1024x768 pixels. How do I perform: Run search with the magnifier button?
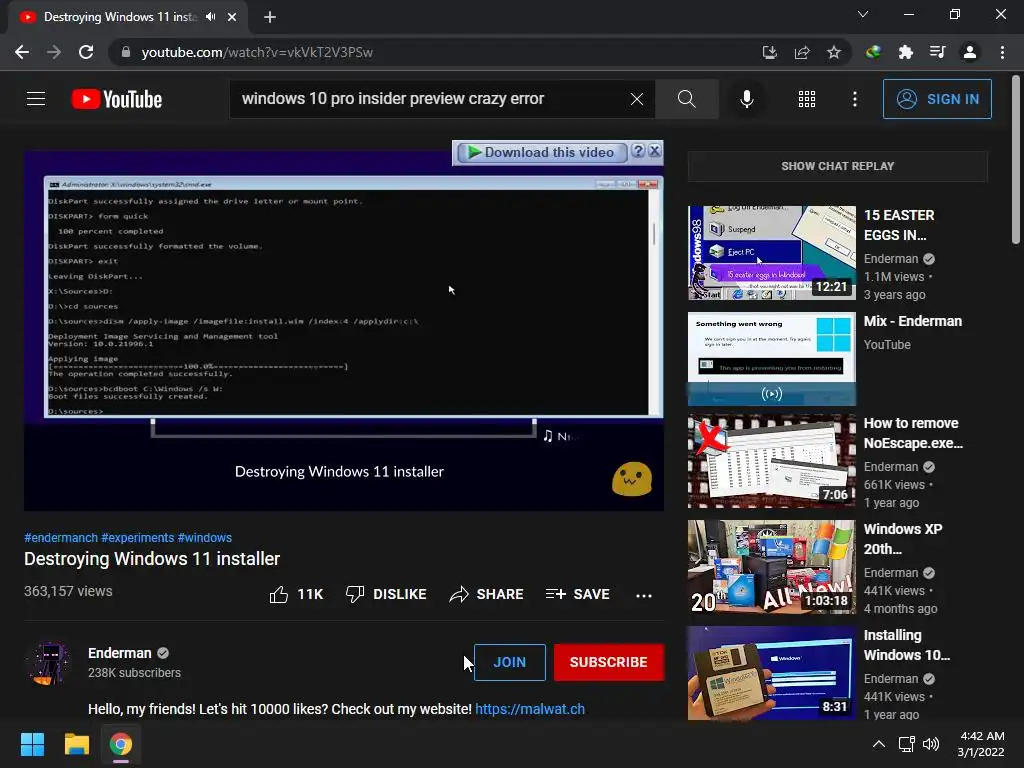686,99
